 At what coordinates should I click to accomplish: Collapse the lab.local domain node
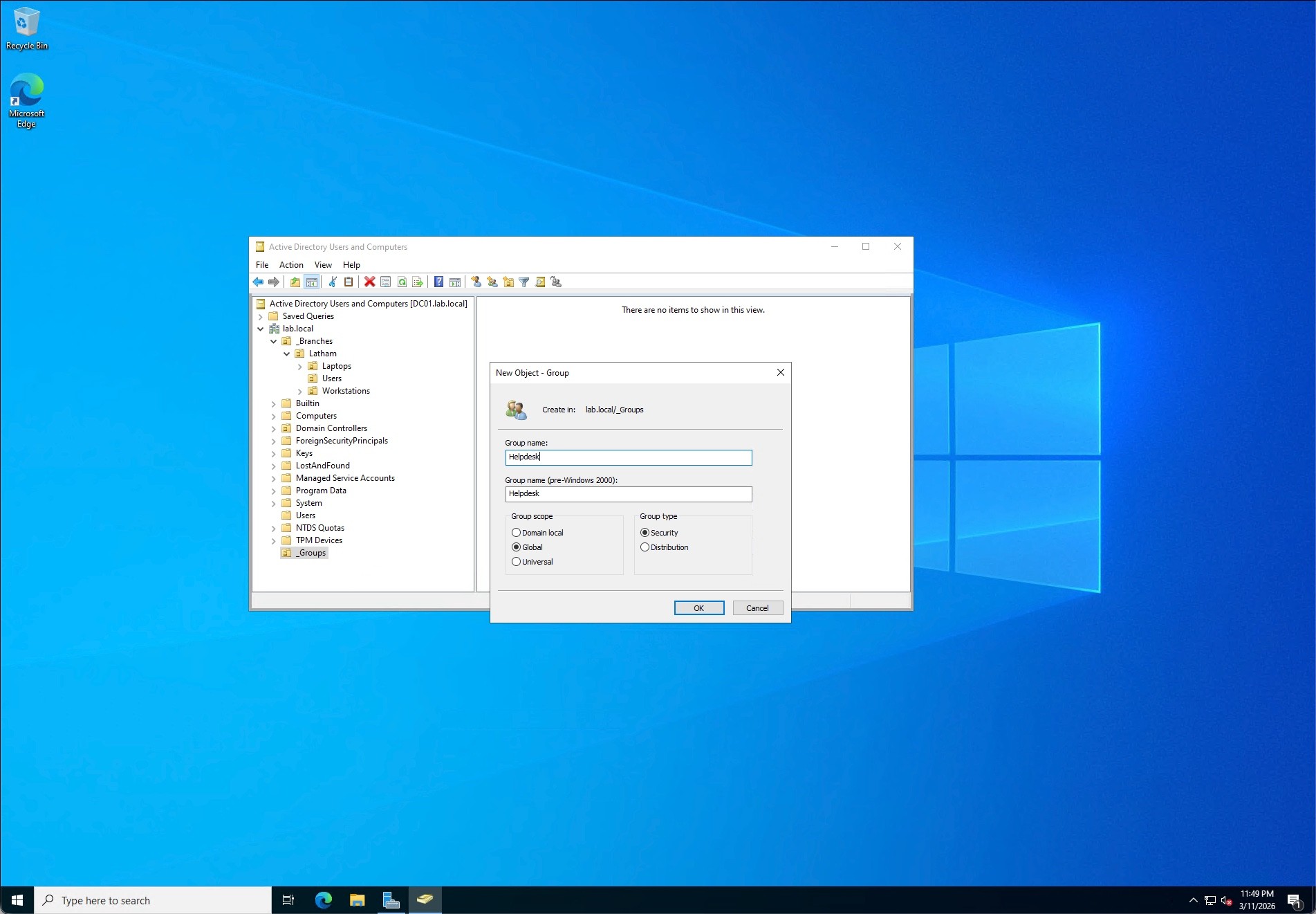pos(261,329)
